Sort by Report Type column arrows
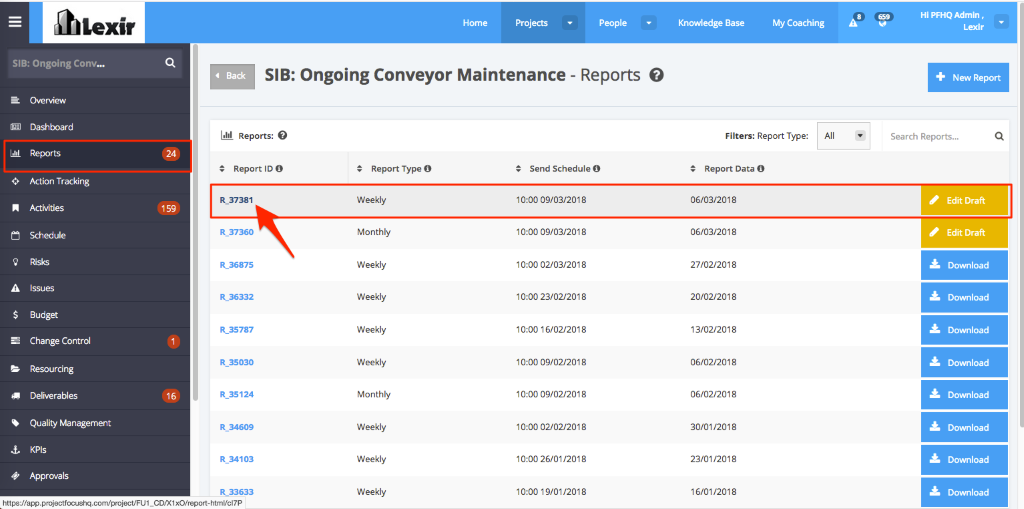The width and height of the screenshot is (1024, 509). (360, 169)
